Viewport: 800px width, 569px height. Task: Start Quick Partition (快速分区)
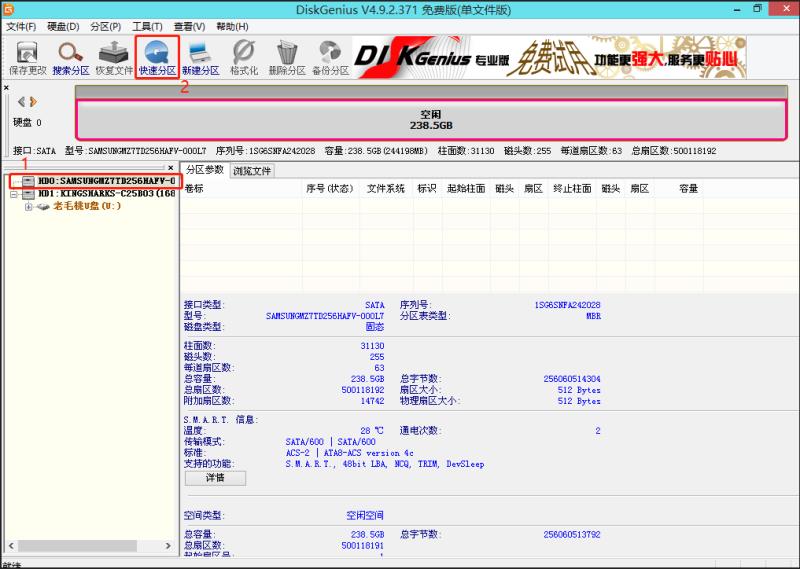tap(157, 58)
